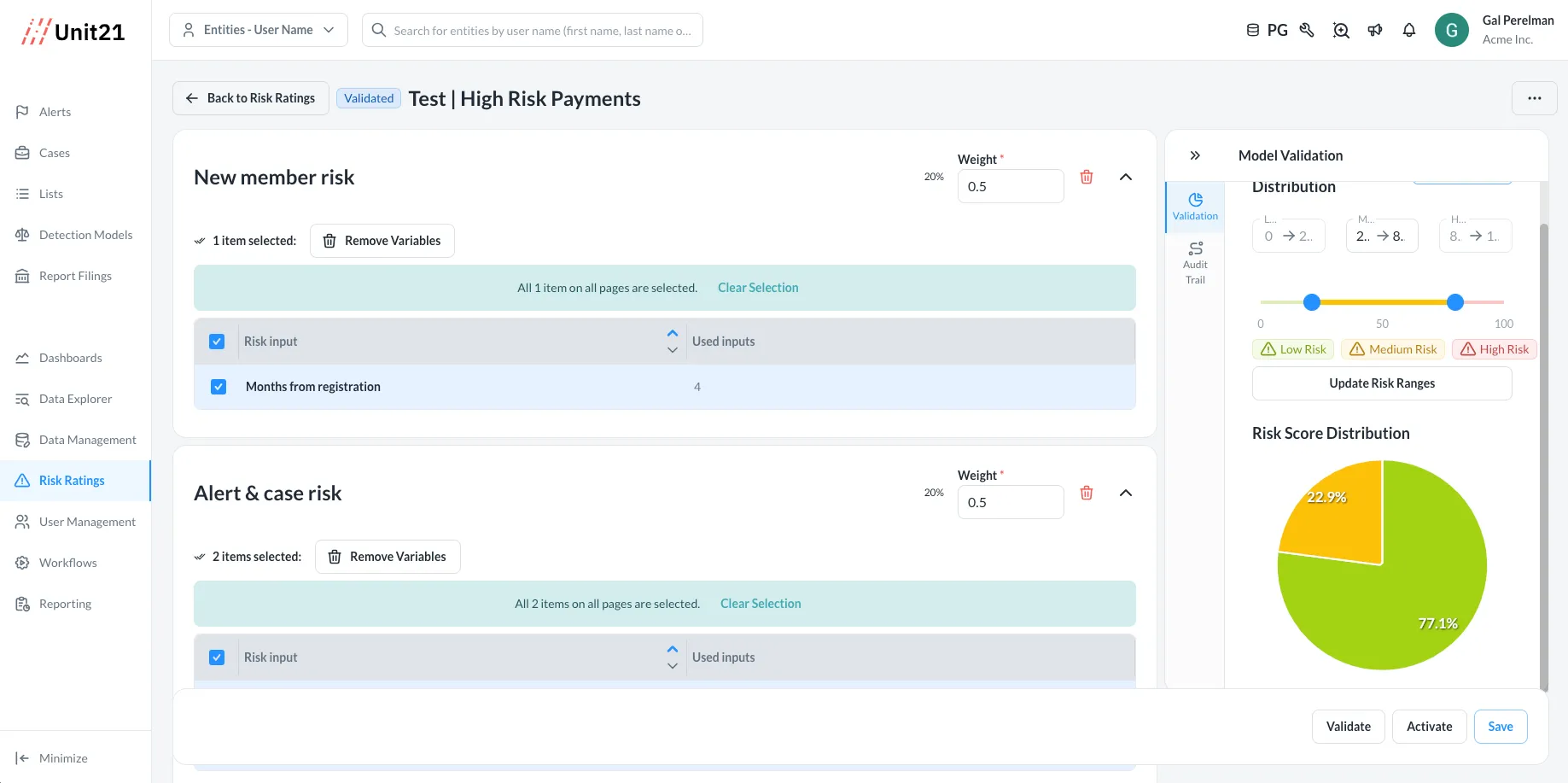
Task: Grab the lower risk range slider handle
Action: pyautogui.click(x=1312, y=302)
